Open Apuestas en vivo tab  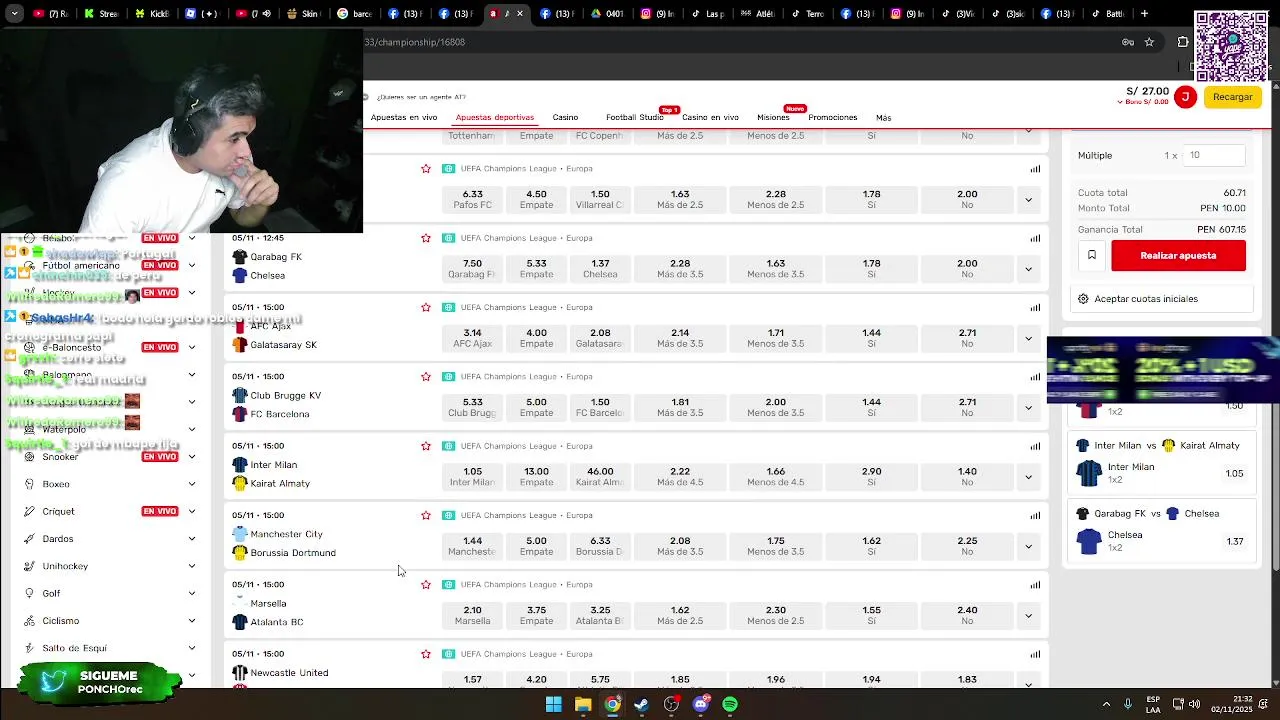(x=404, y=117)
